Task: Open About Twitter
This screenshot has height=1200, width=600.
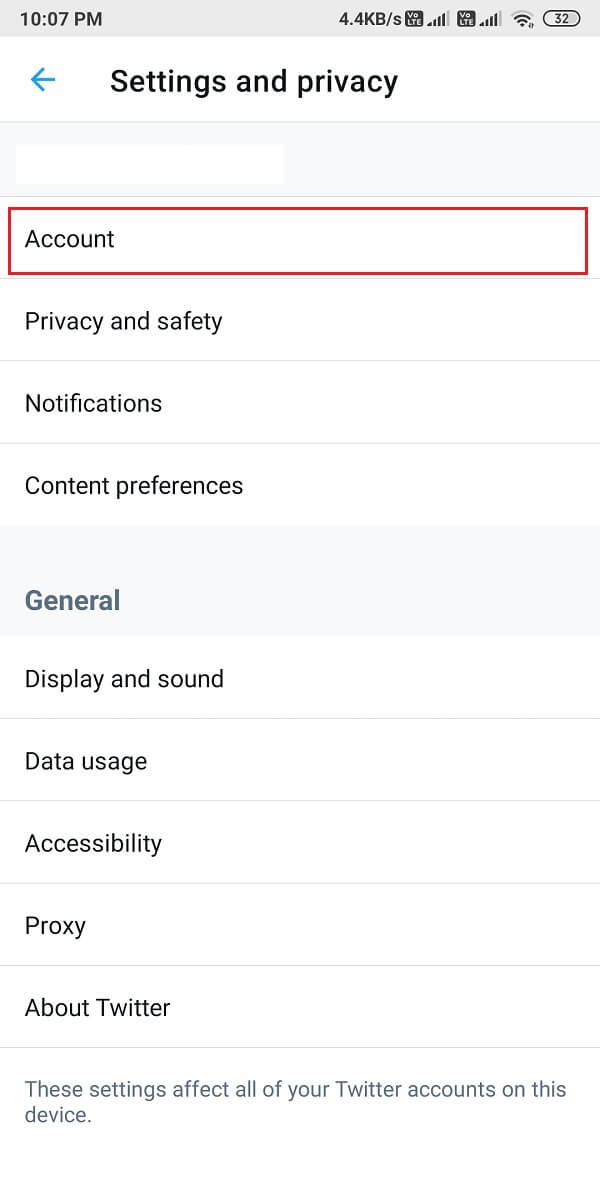Action: (x=300, y=1007)
